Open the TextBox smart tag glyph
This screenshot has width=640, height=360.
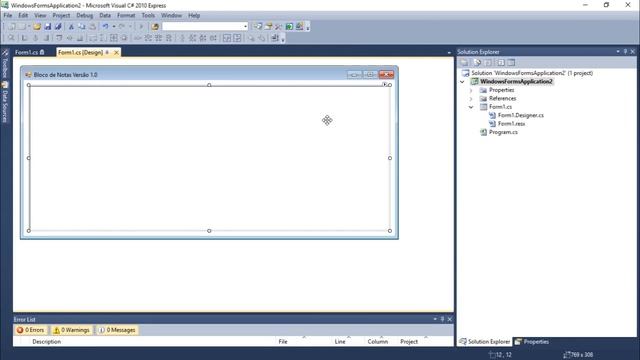384,84
